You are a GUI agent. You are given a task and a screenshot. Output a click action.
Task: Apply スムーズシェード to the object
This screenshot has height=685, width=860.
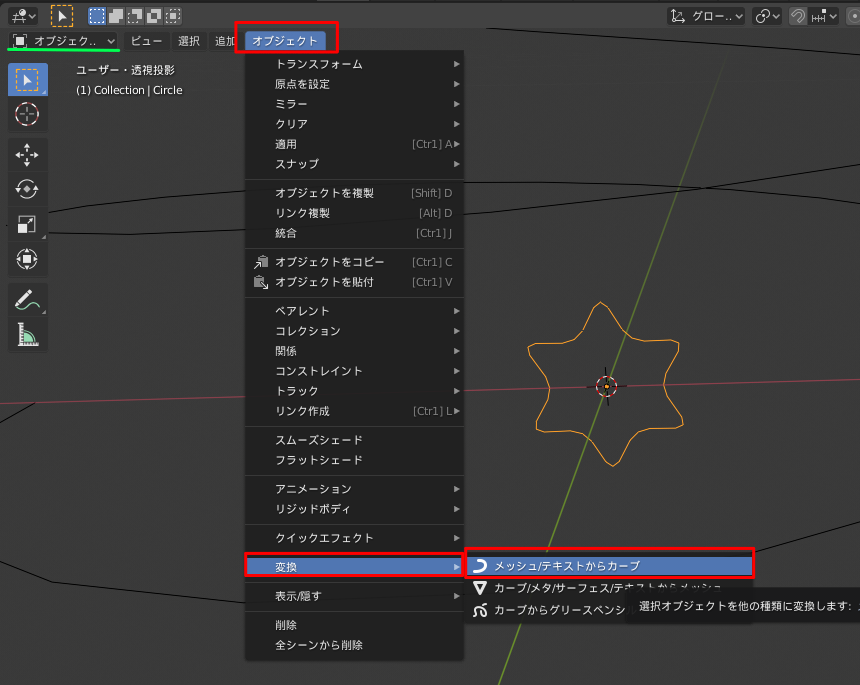pyautogui.click(x=354, y=440)
